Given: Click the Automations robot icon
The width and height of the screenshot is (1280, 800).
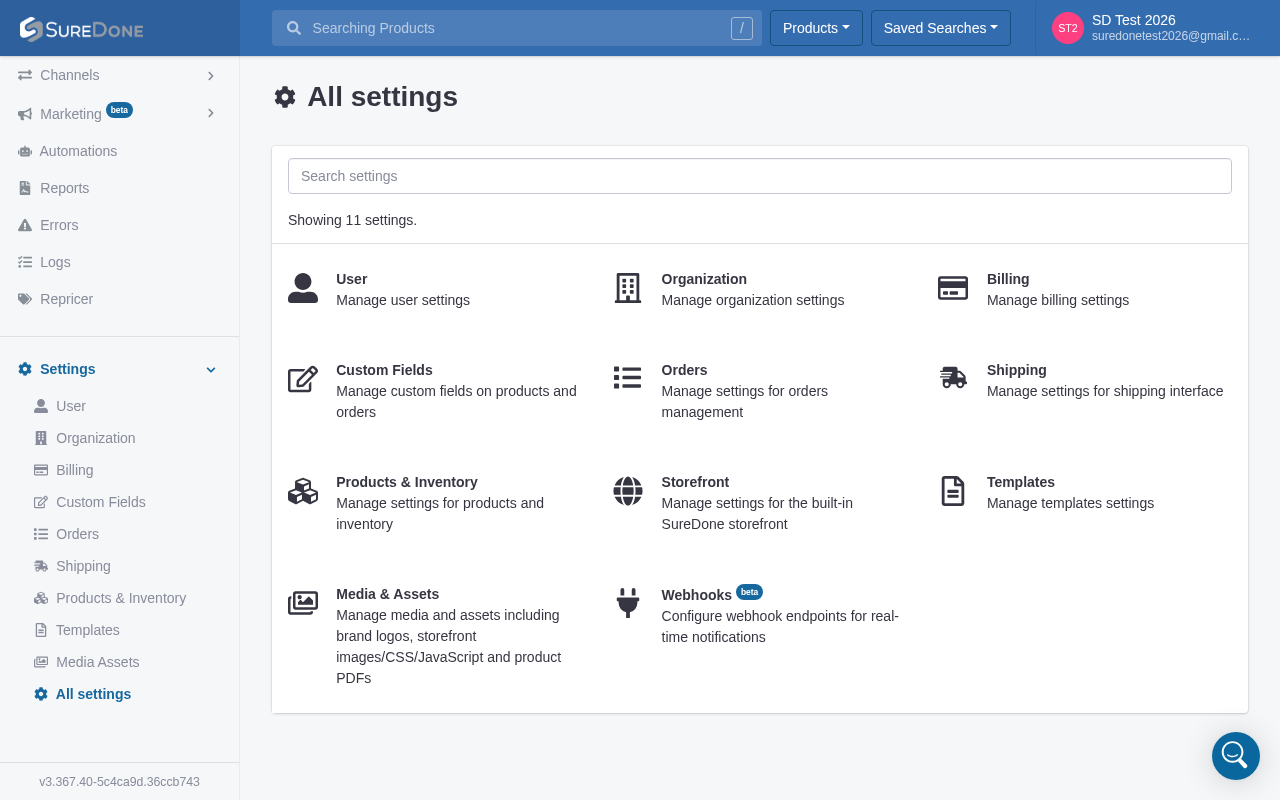Looking at the screenshot, I should 25,151.
